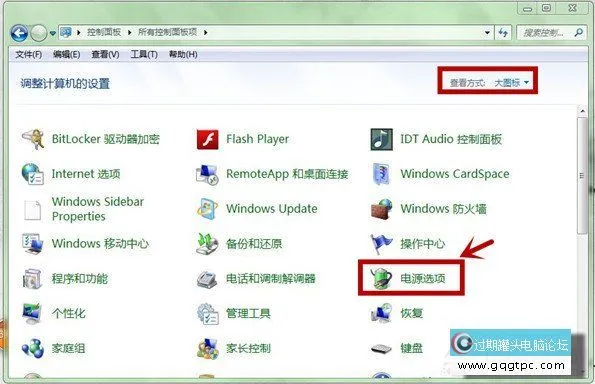Viewport: 595px width, 384px height.
Task: Open the 管理工具 gear icon
Action: coord(207,314)
